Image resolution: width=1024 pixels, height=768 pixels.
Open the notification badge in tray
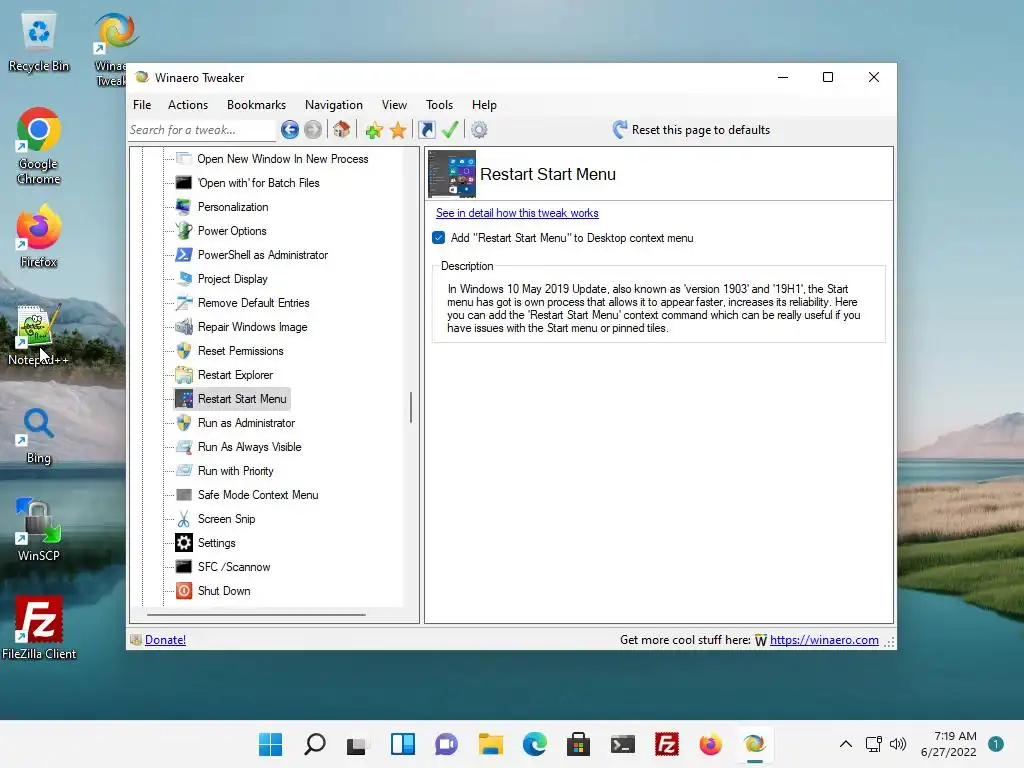click(x=996, y=744)
